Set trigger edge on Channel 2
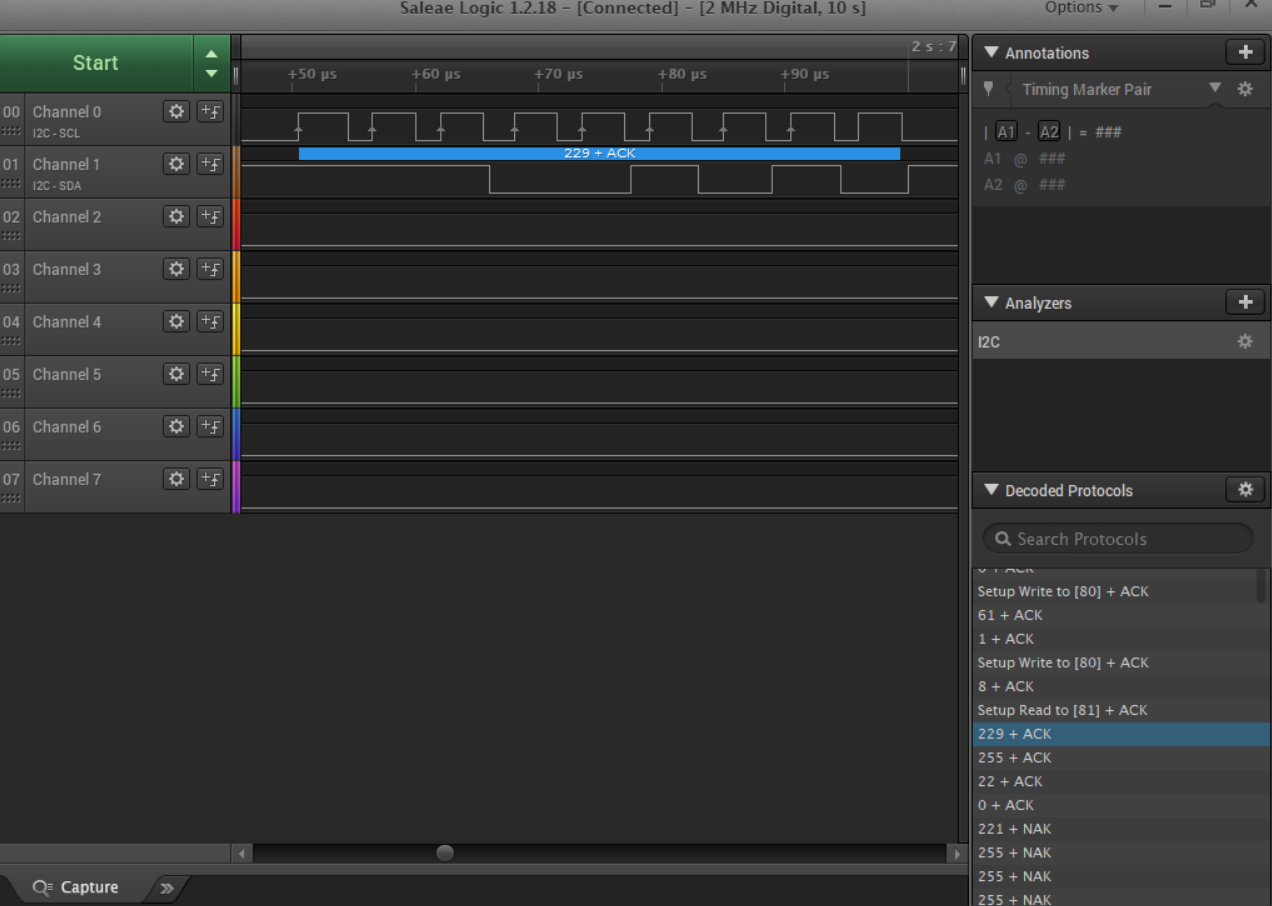This screenshot has height=906, width=1272. [x=210, y=216]
